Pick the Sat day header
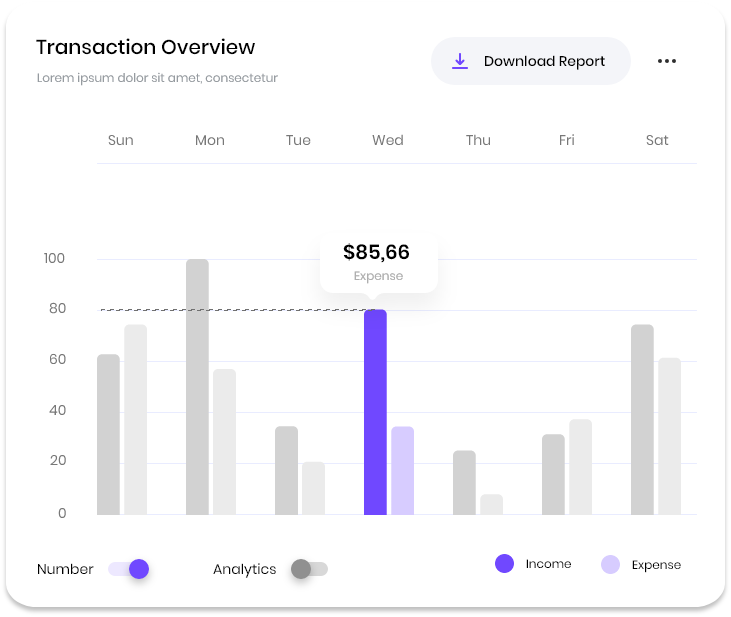The image size is (731, 617). click(x=657, y=140)
